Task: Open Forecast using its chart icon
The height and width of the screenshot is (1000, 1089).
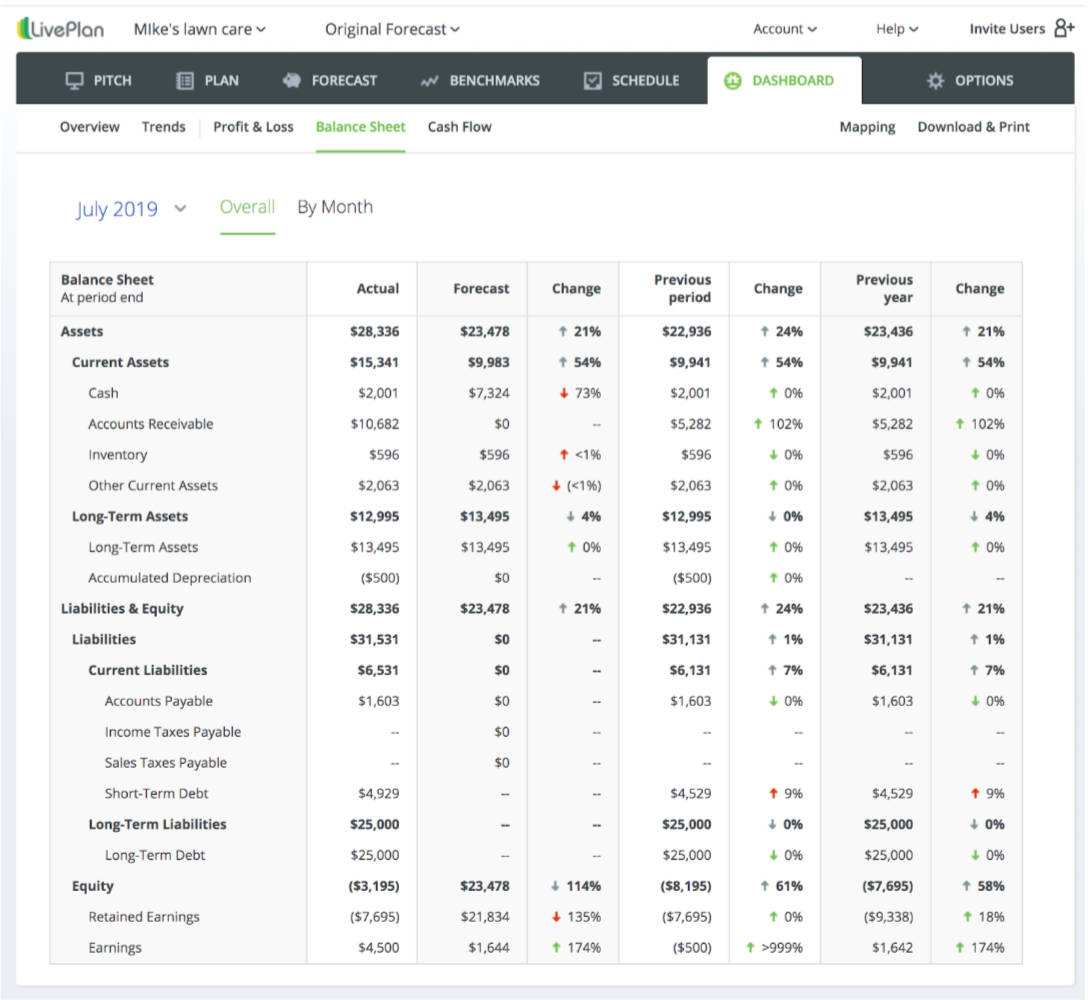Action: pos(291,80)
